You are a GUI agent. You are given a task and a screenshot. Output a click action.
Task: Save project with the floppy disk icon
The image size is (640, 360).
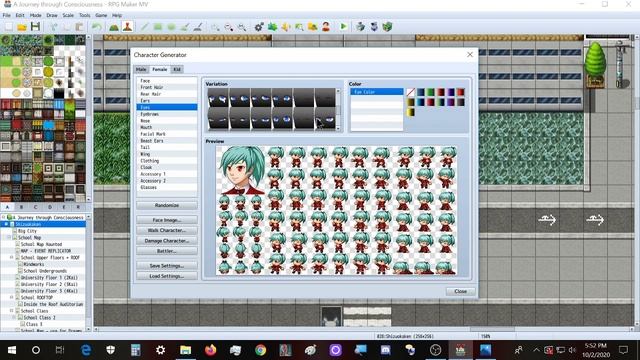tap(36, 27)
